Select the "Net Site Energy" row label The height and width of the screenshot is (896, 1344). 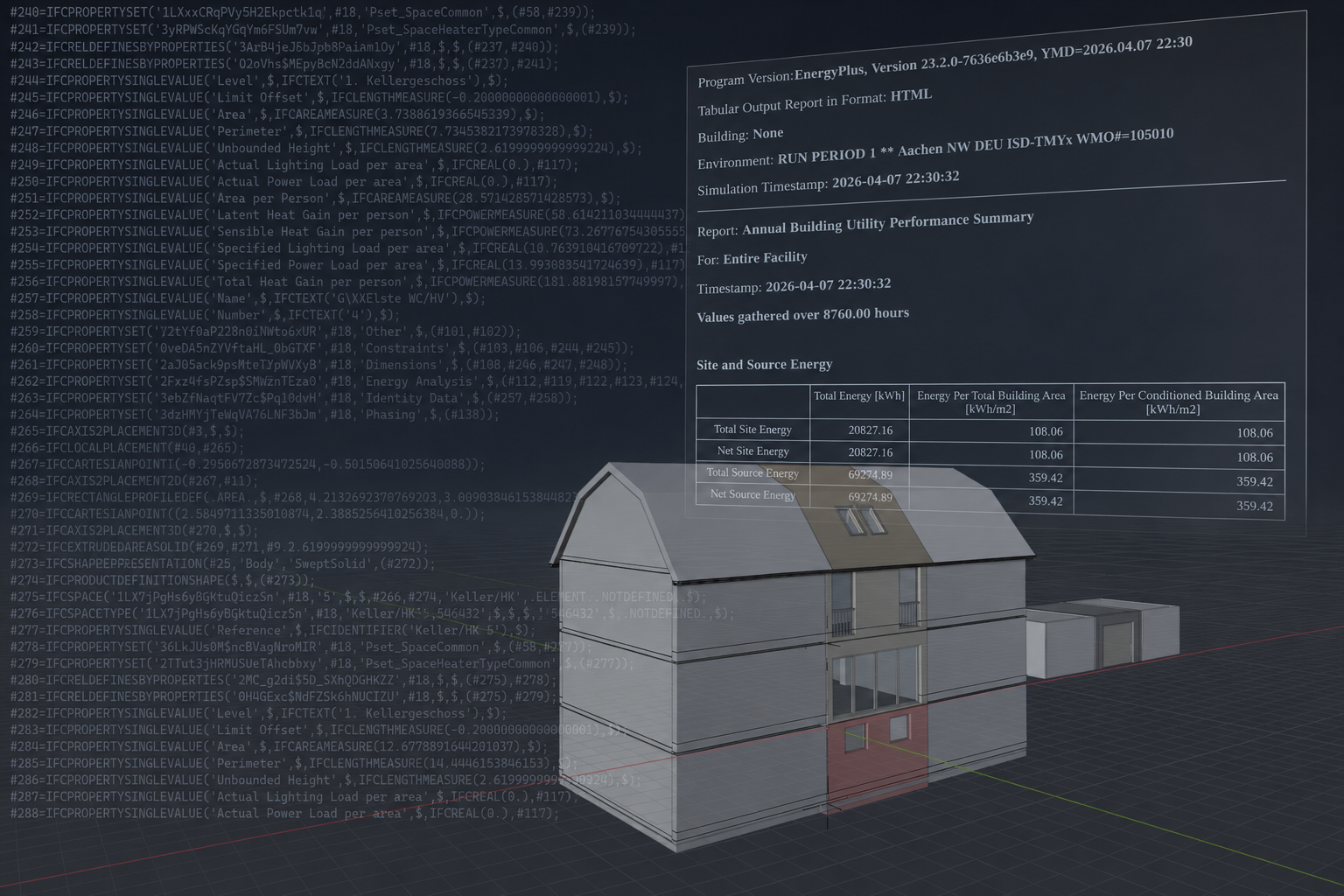point(752,451)
